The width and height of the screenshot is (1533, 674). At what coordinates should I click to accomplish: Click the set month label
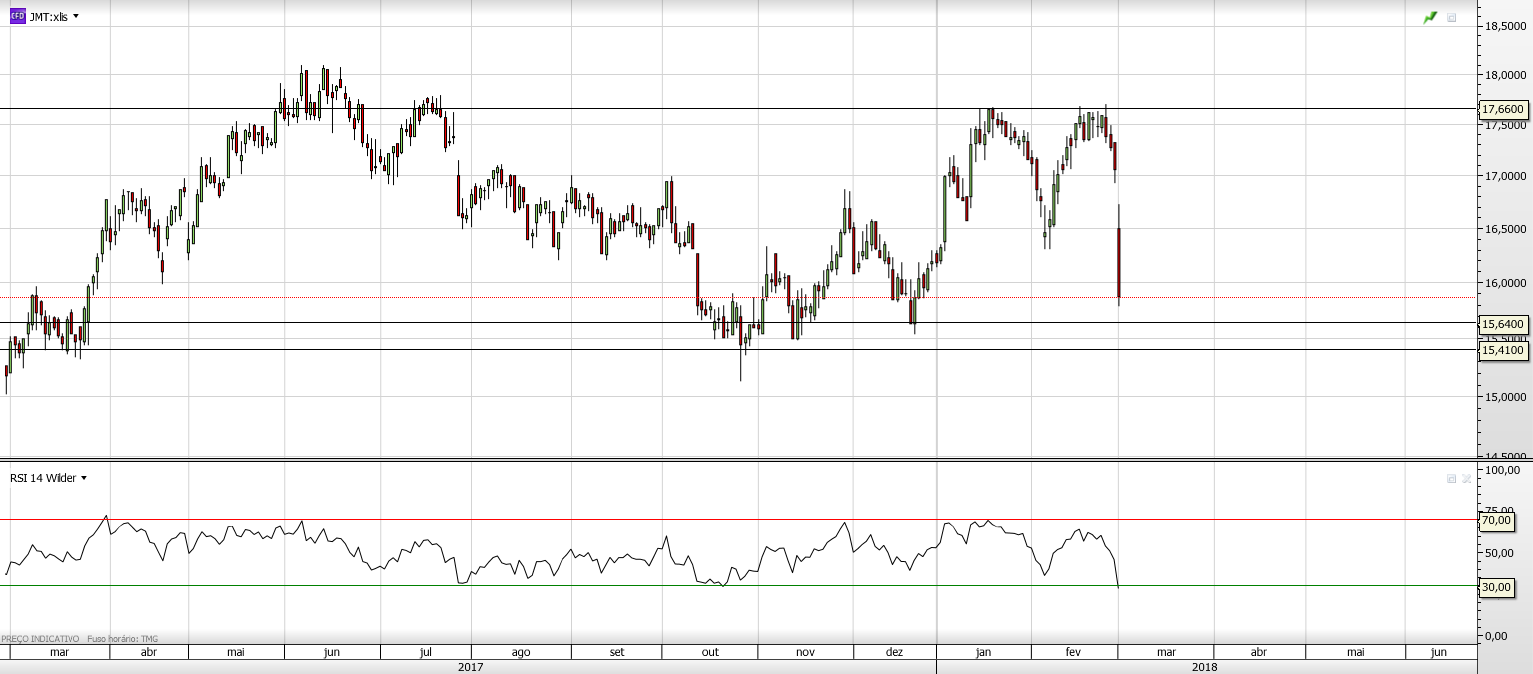(617, 652)
